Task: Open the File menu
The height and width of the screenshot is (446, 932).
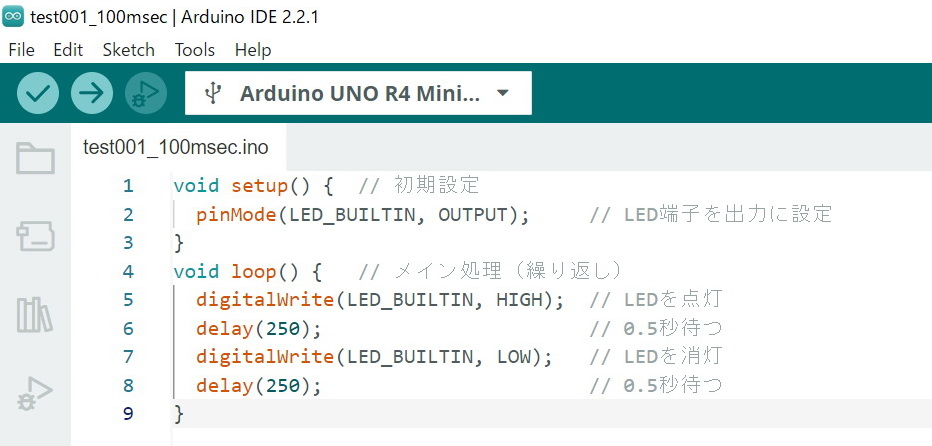Action: click(x=21, y=50)
